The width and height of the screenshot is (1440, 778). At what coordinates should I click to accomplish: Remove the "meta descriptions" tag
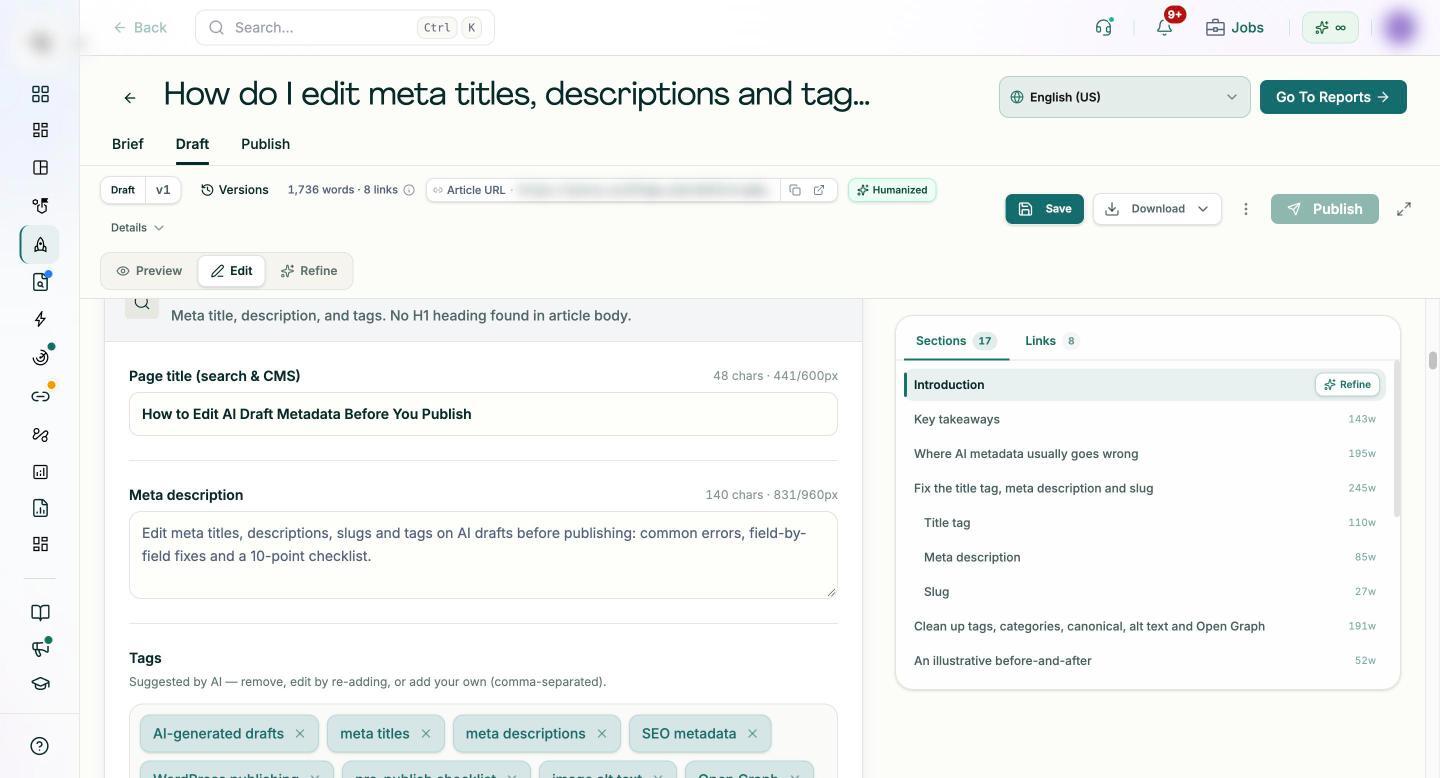coord(602,734)
